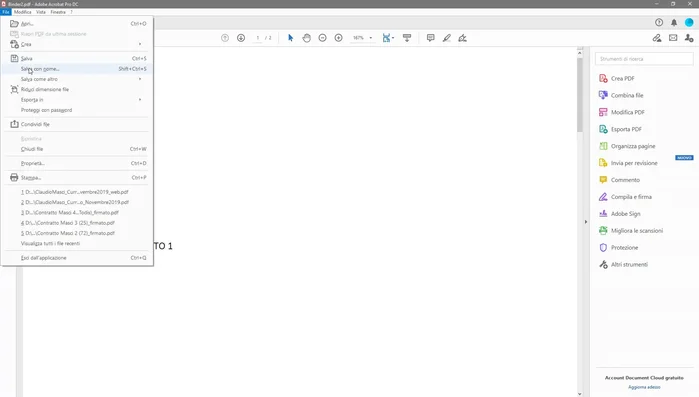The image size is (699, 397).
Task: Click the Strumenti di ricerca search field
Action: [644, 59]
